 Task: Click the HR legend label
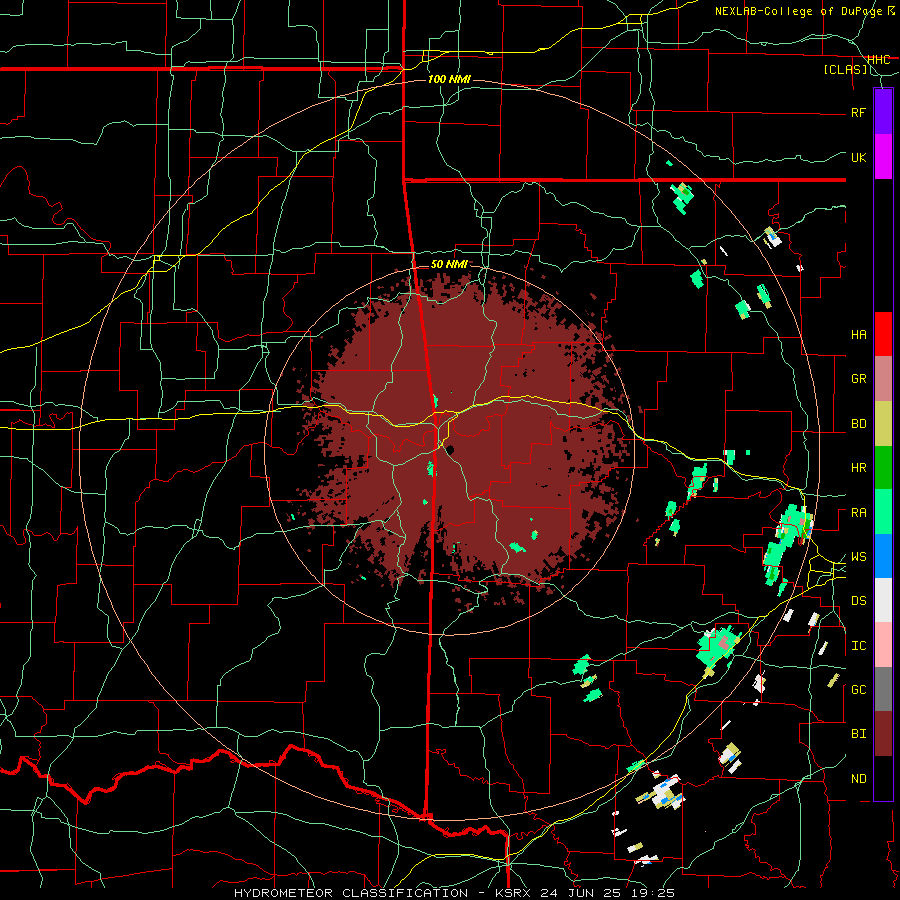[x=858, y=468]
